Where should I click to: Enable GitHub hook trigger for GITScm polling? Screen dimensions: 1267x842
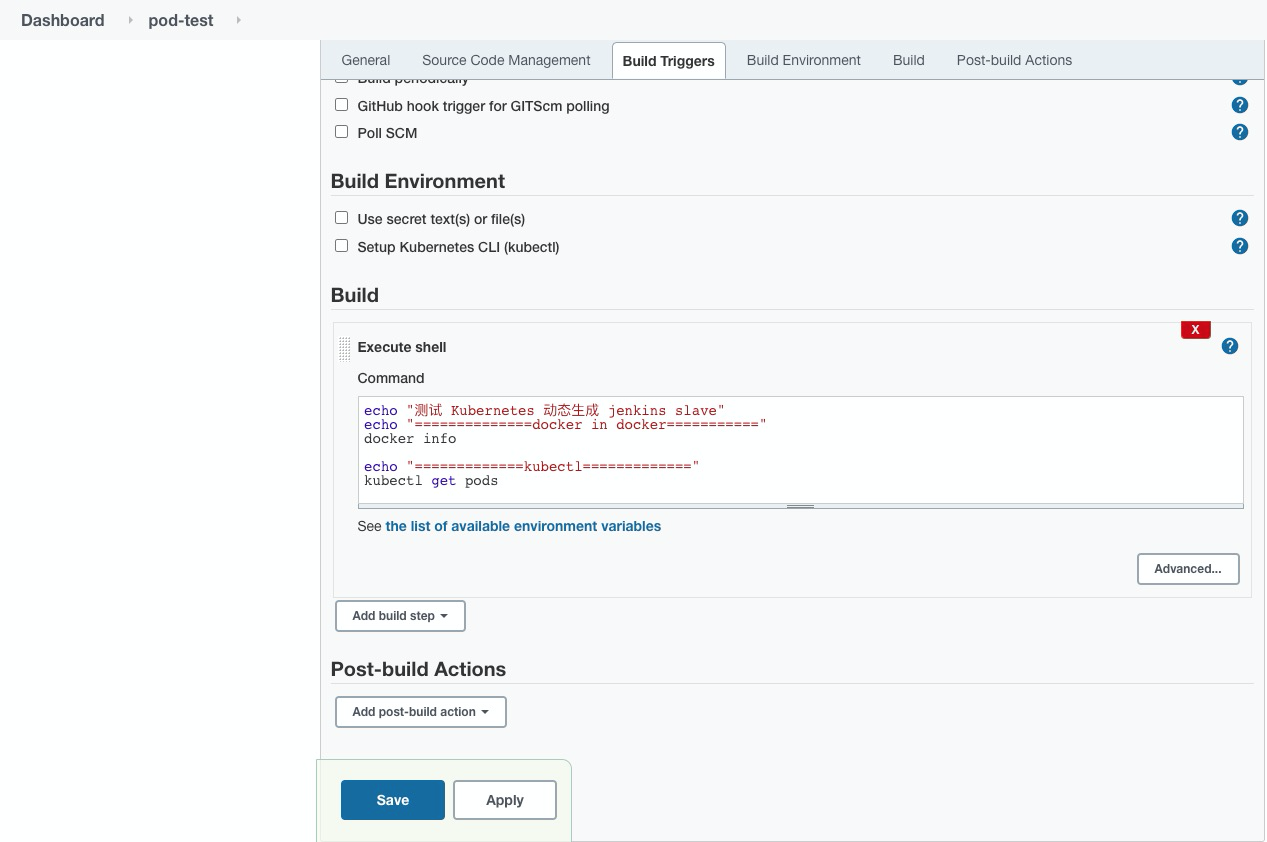point(342,105)
